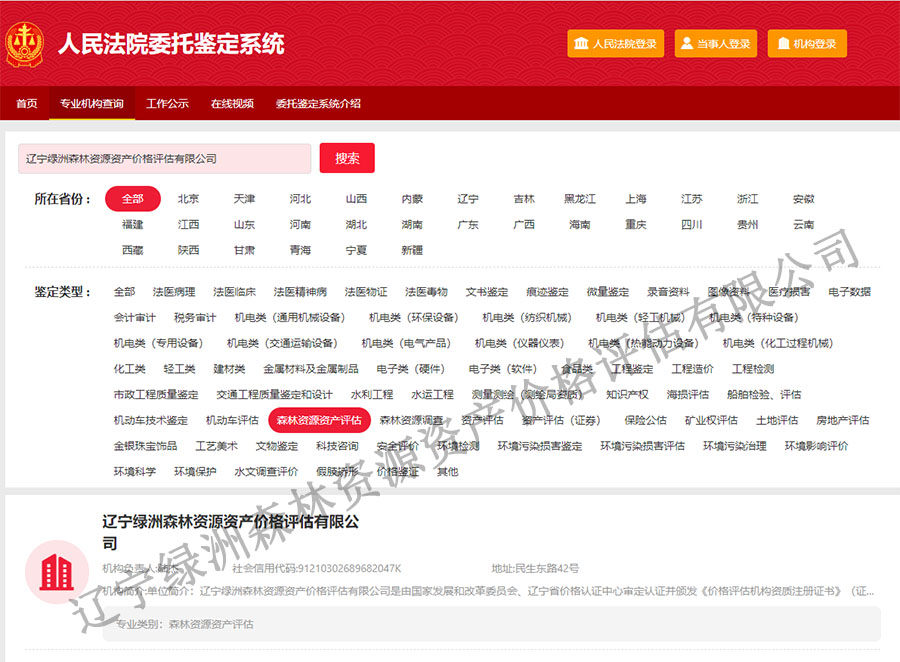This screenshot has width=900, height=662.
Task: Select 法医病理 appraisal type
Action: pyautogui.click(x=174, y=292)
